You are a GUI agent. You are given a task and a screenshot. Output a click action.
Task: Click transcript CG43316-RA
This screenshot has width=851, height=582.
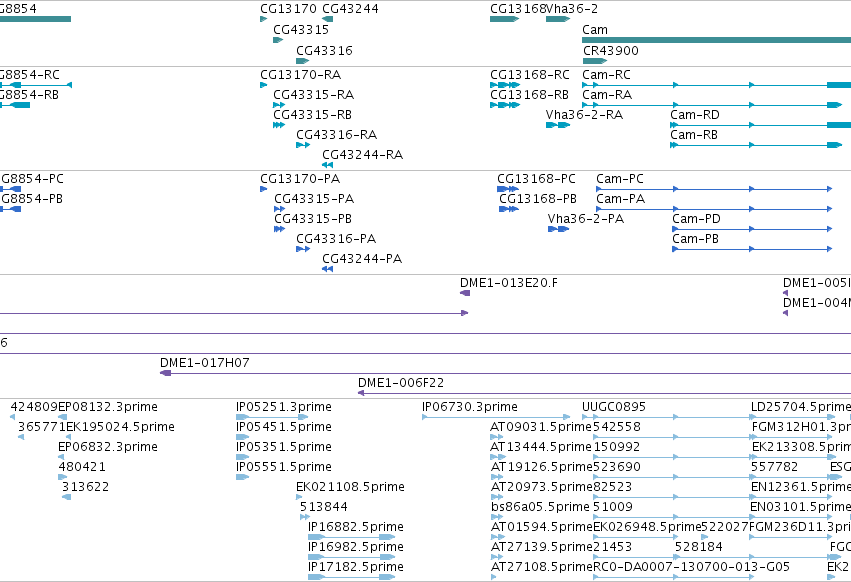[303, 145]
